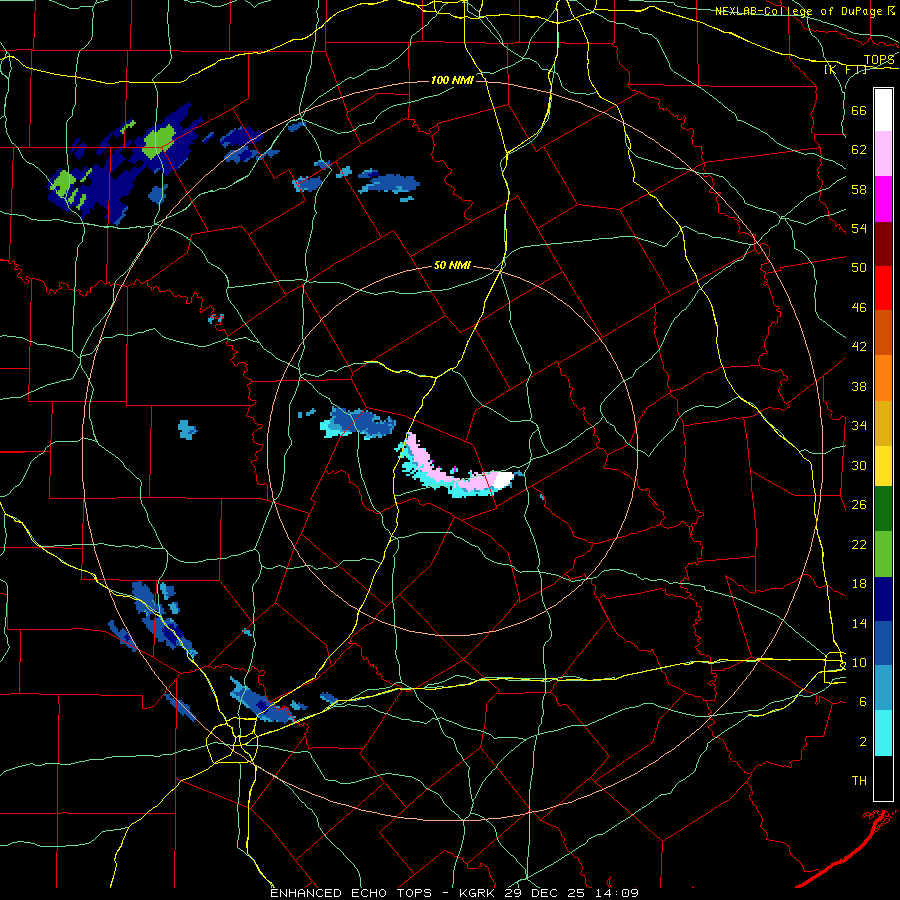Click legend value "26"
The width and height of the screenshot is (900, 900).
pyautogui.click(x=859, y=505)
